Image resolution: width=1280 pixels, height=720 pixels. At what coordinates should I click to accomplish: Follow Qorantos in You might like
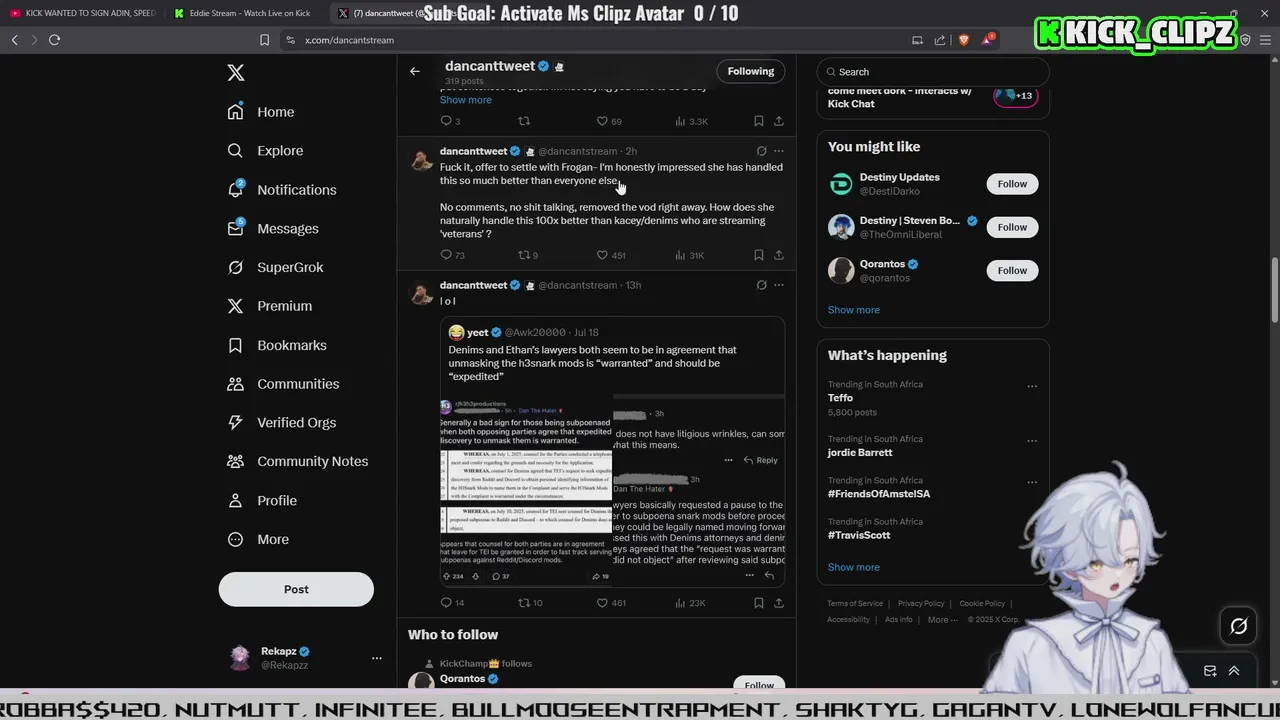pos(1012,270)
